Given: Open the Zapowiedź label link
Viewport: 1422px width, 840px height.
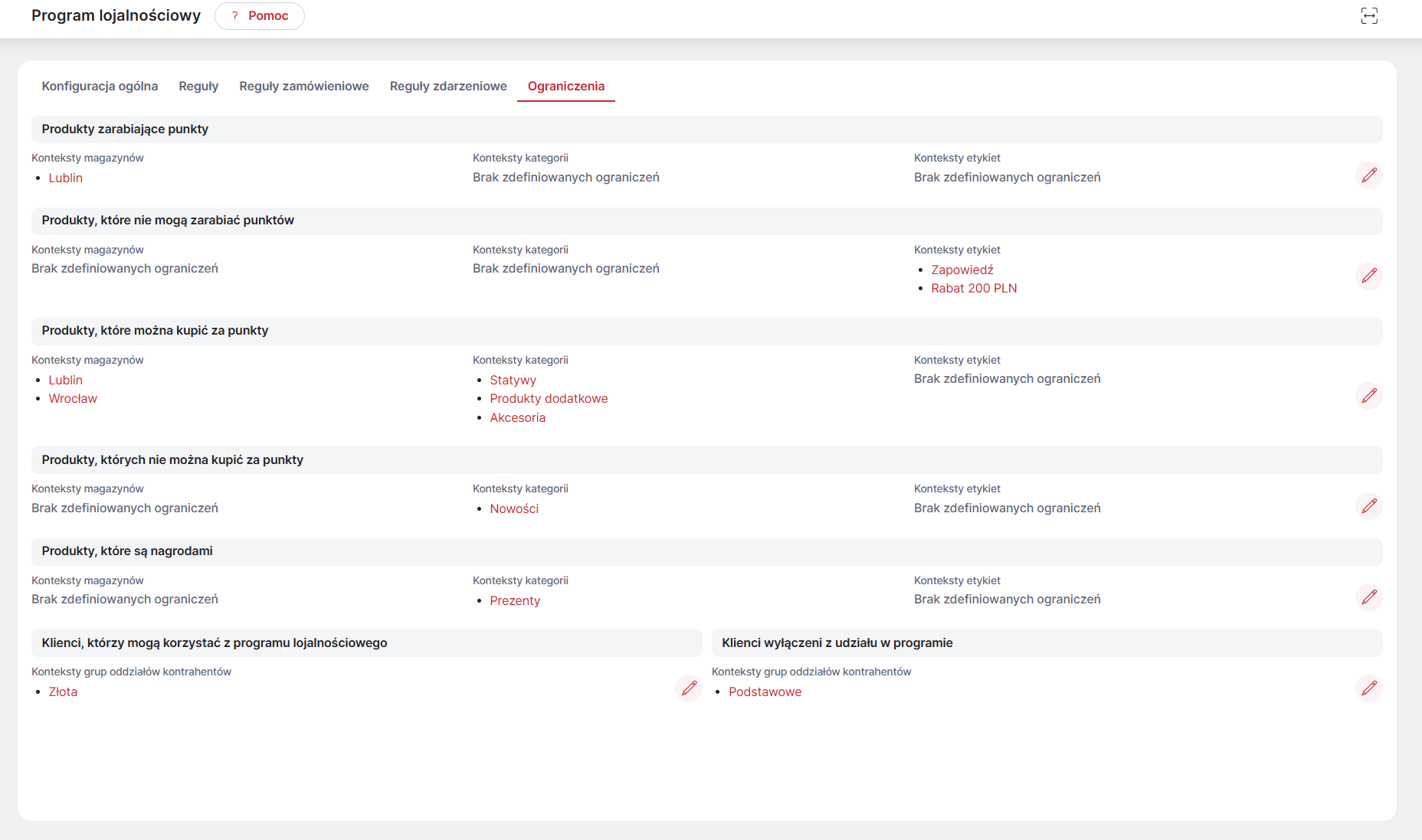Looking at the screenshot, I should coord(962,270).
